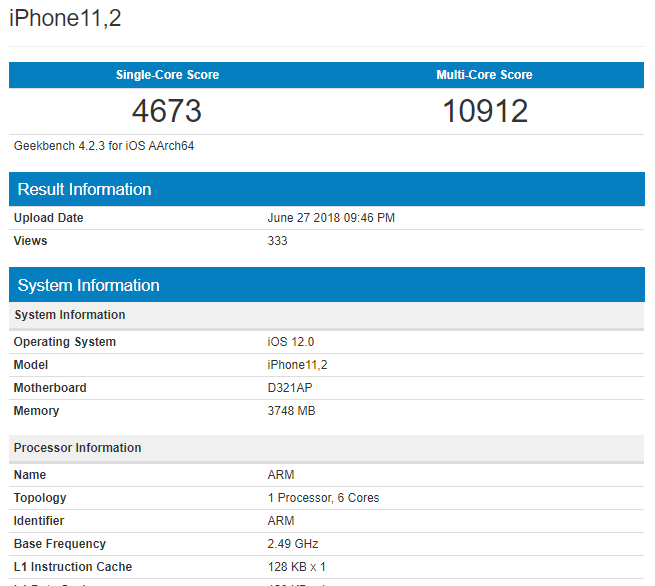Select the 3748 MB memory value
655x586 pixels.
tap(292, 411)
